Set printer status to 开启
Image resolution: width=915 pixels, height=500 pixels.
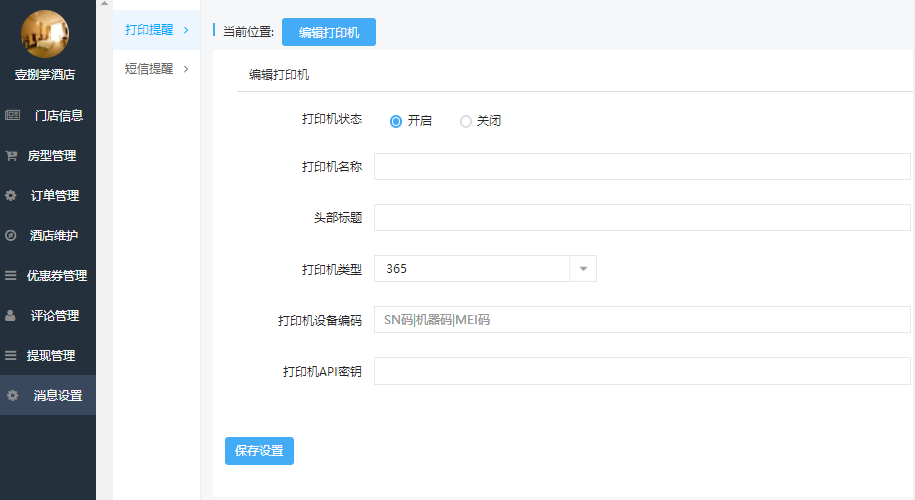coord(396,121)
